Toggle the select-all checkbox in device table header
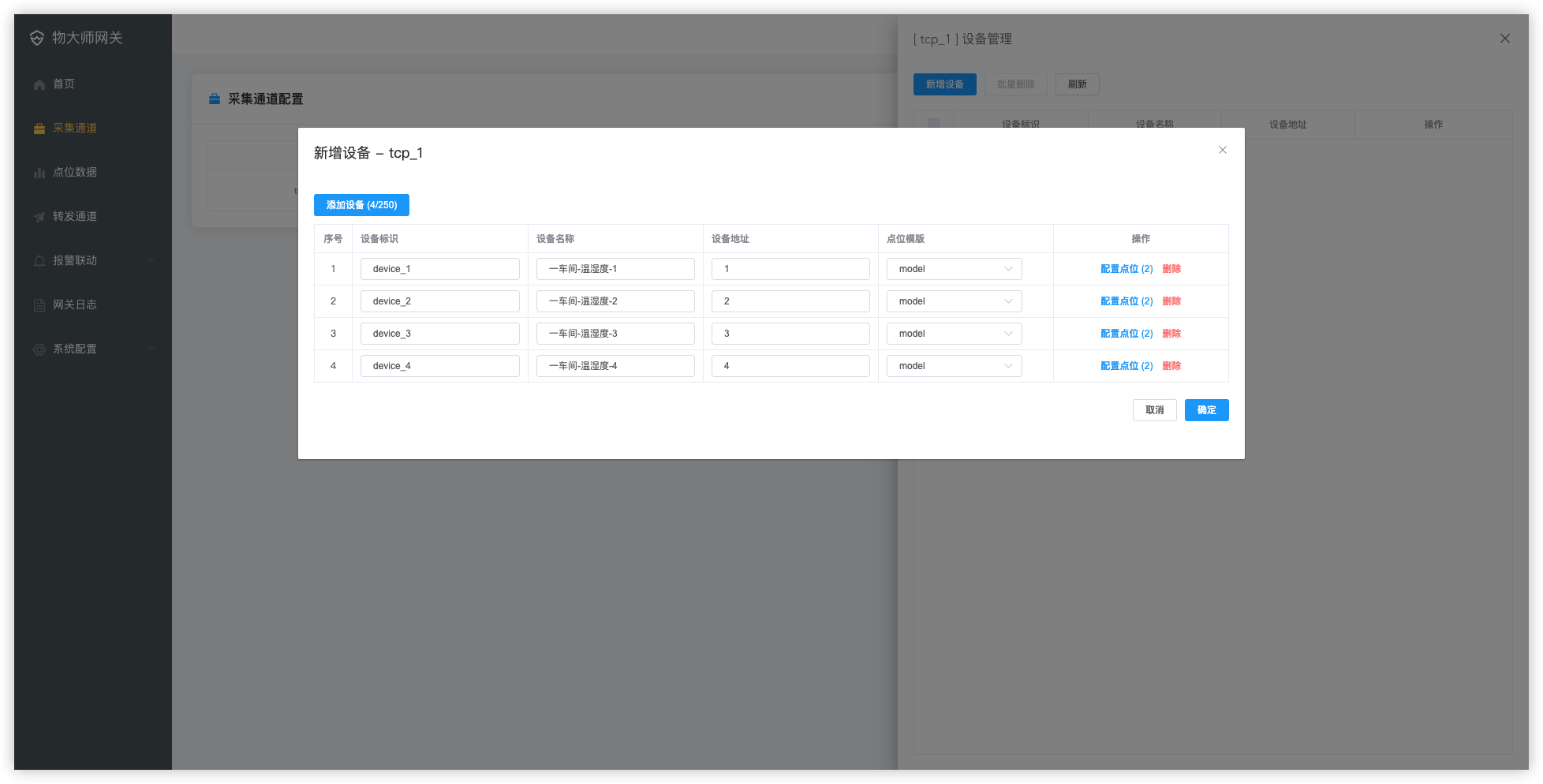 point(934,124)
